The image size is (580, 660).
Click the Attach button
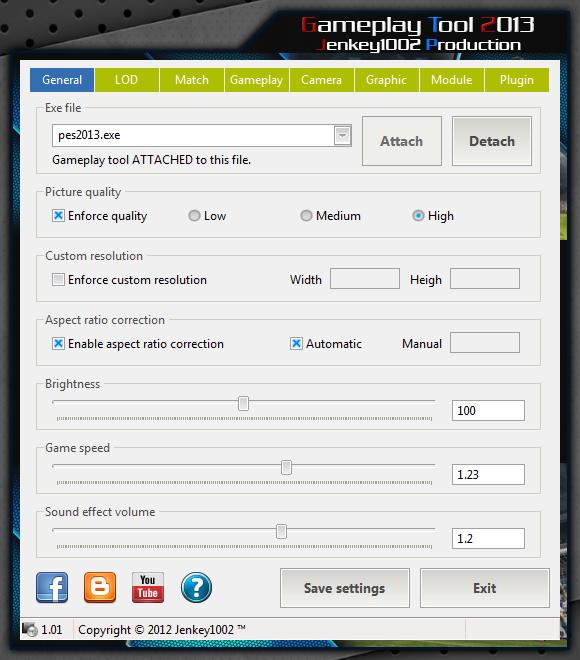[402, 141]
